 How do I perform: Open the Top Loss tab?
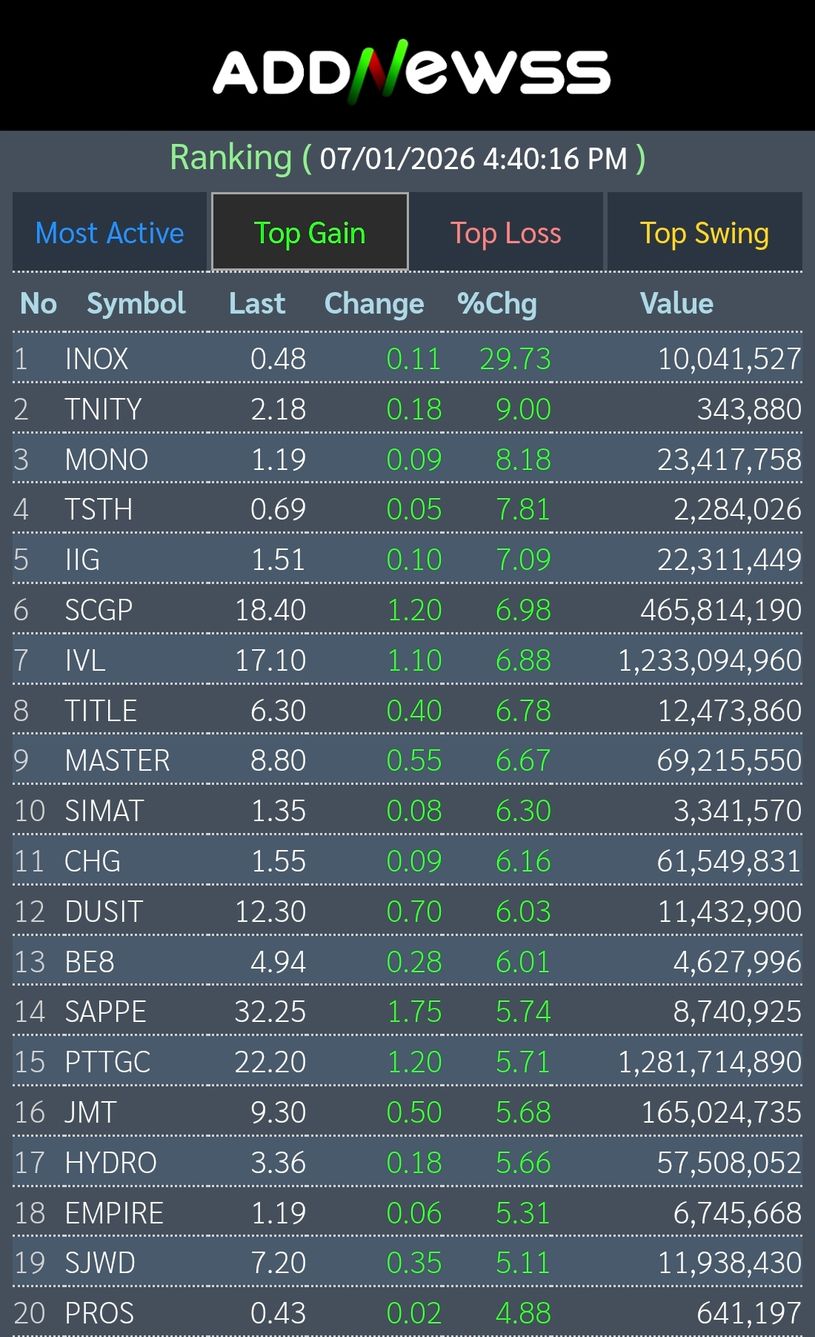click(506, 233)
